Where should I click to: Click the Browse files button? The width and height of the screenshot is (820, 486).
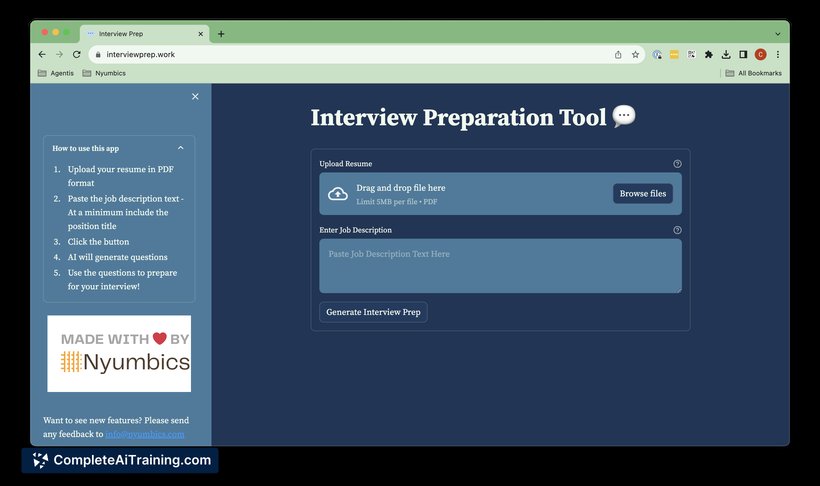point(643,194)
